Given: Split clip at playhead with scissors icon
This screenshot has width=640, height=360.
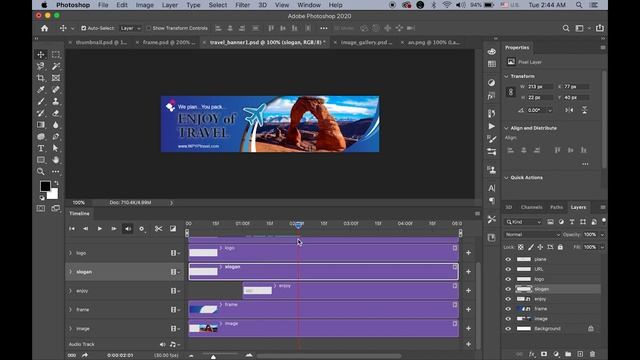Looking at the screenshot, I should click(x=158, y=229).
